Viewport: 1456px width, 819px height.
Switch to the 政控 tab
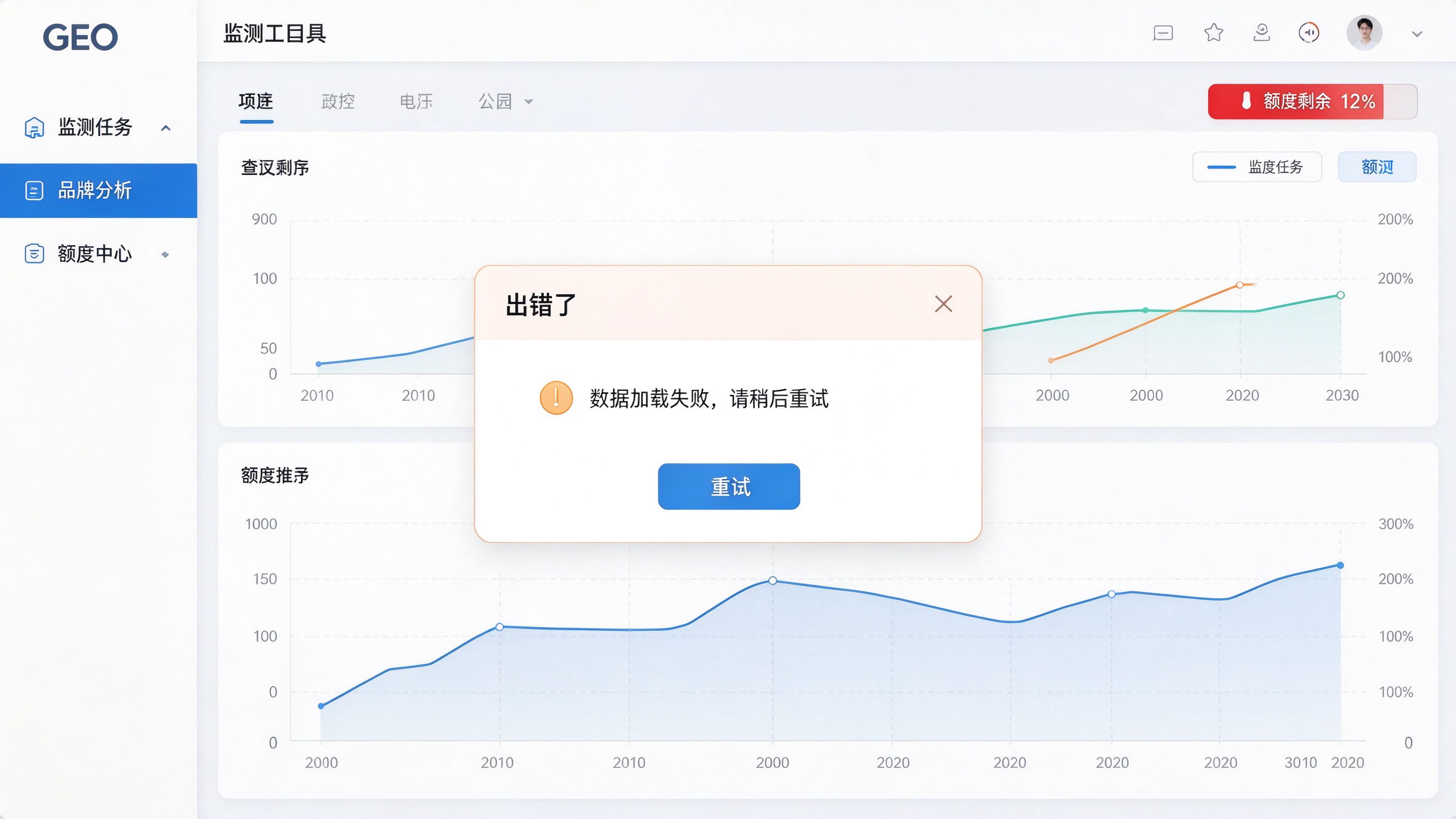click(338, 102)
